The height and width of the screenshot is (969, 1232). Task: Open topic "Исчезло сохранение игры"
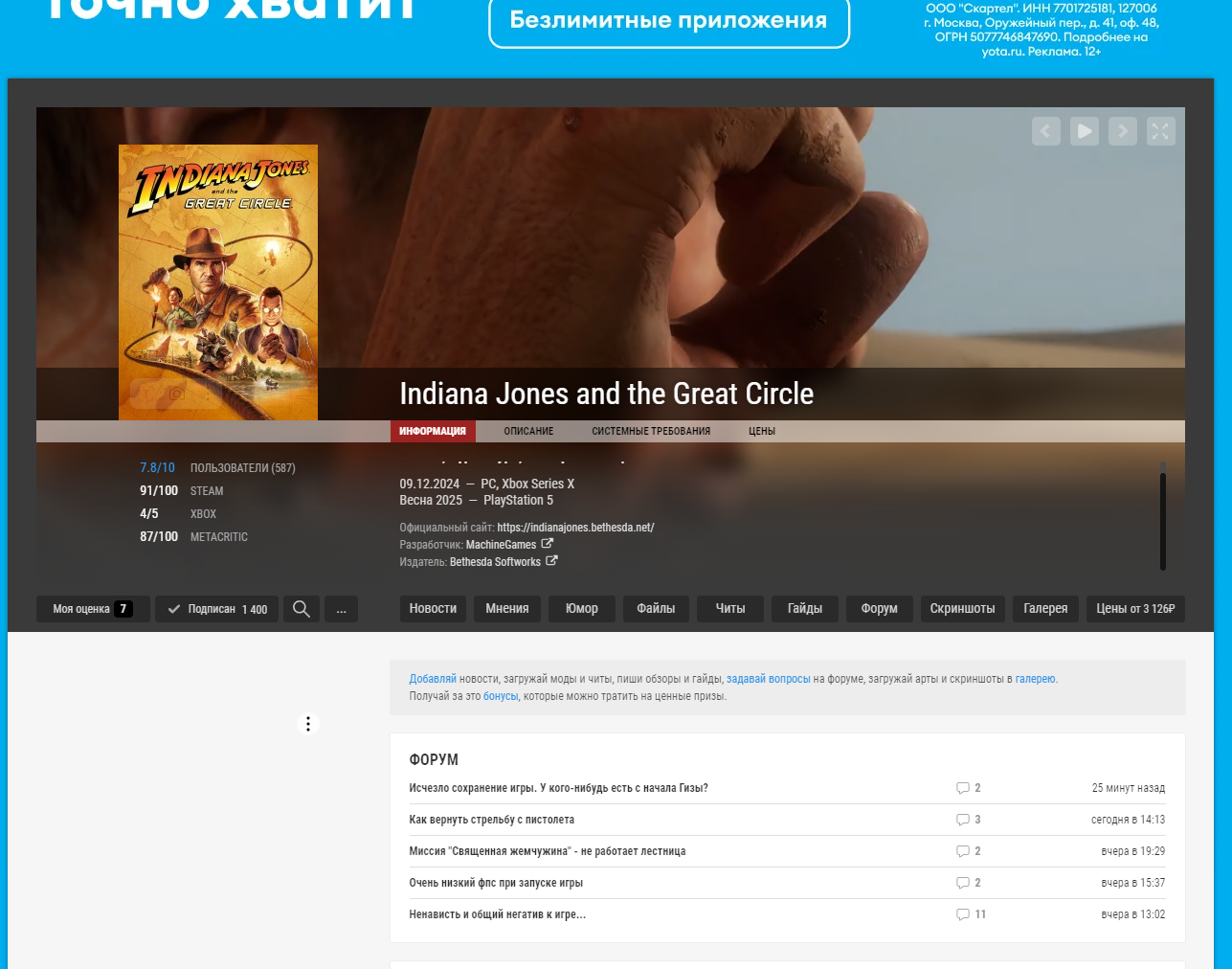click(558, 788)
